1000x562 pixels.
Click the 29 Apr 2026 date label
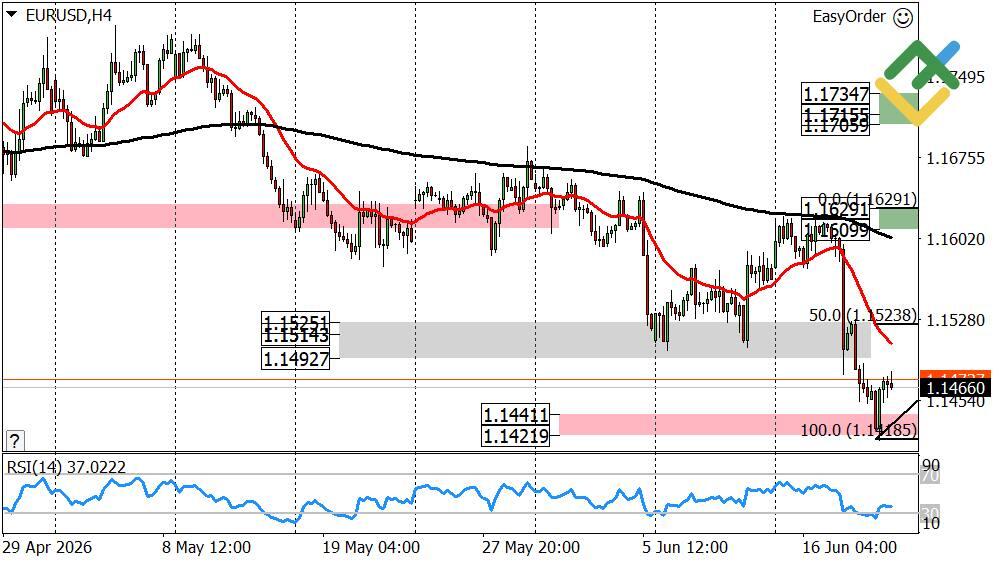click(x=47, y=547)
